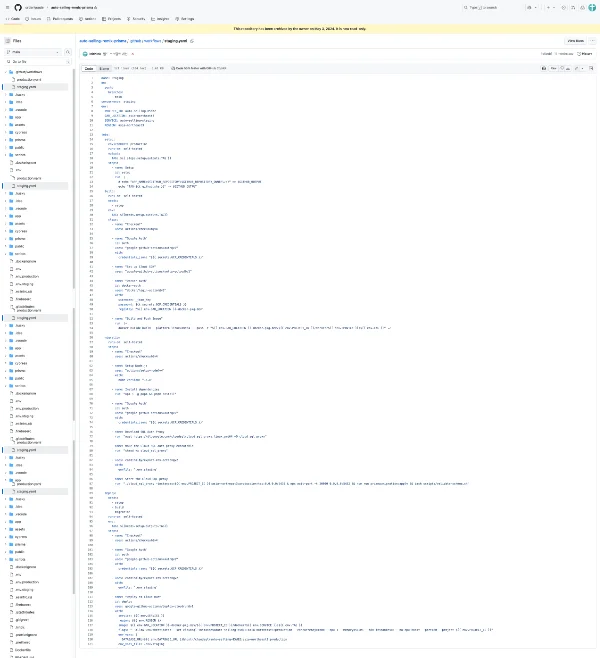Image resolution: width=600 pixels, height=658 pixels.
Task: Copy the file path with the copy icon
Action: point(192,41)
